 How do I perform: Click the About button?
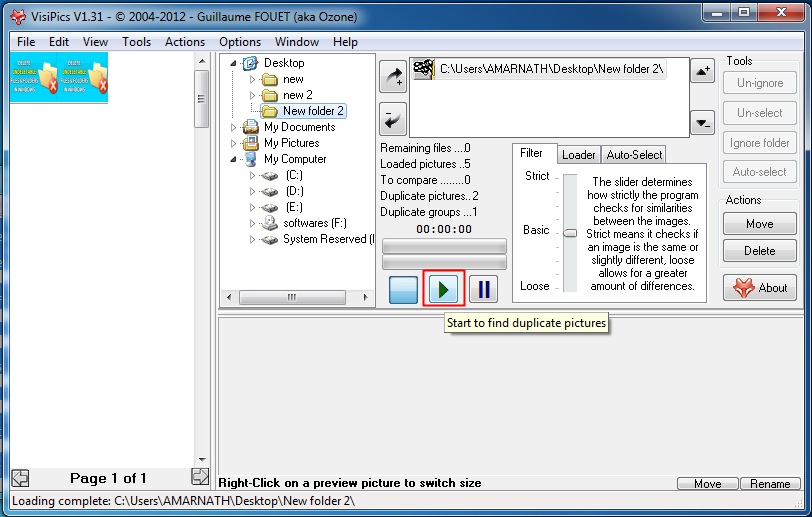click(x=759, y=288)
